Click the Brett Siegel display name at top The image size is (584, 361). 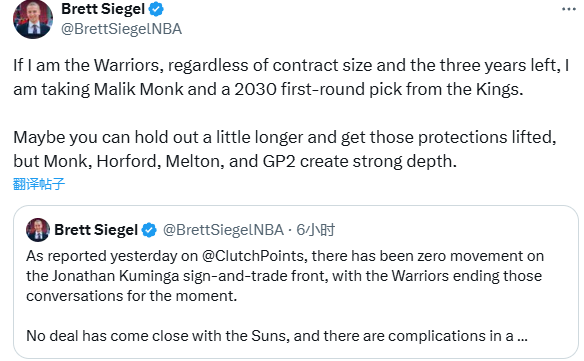pyautogui.click(x=103, y=9)
